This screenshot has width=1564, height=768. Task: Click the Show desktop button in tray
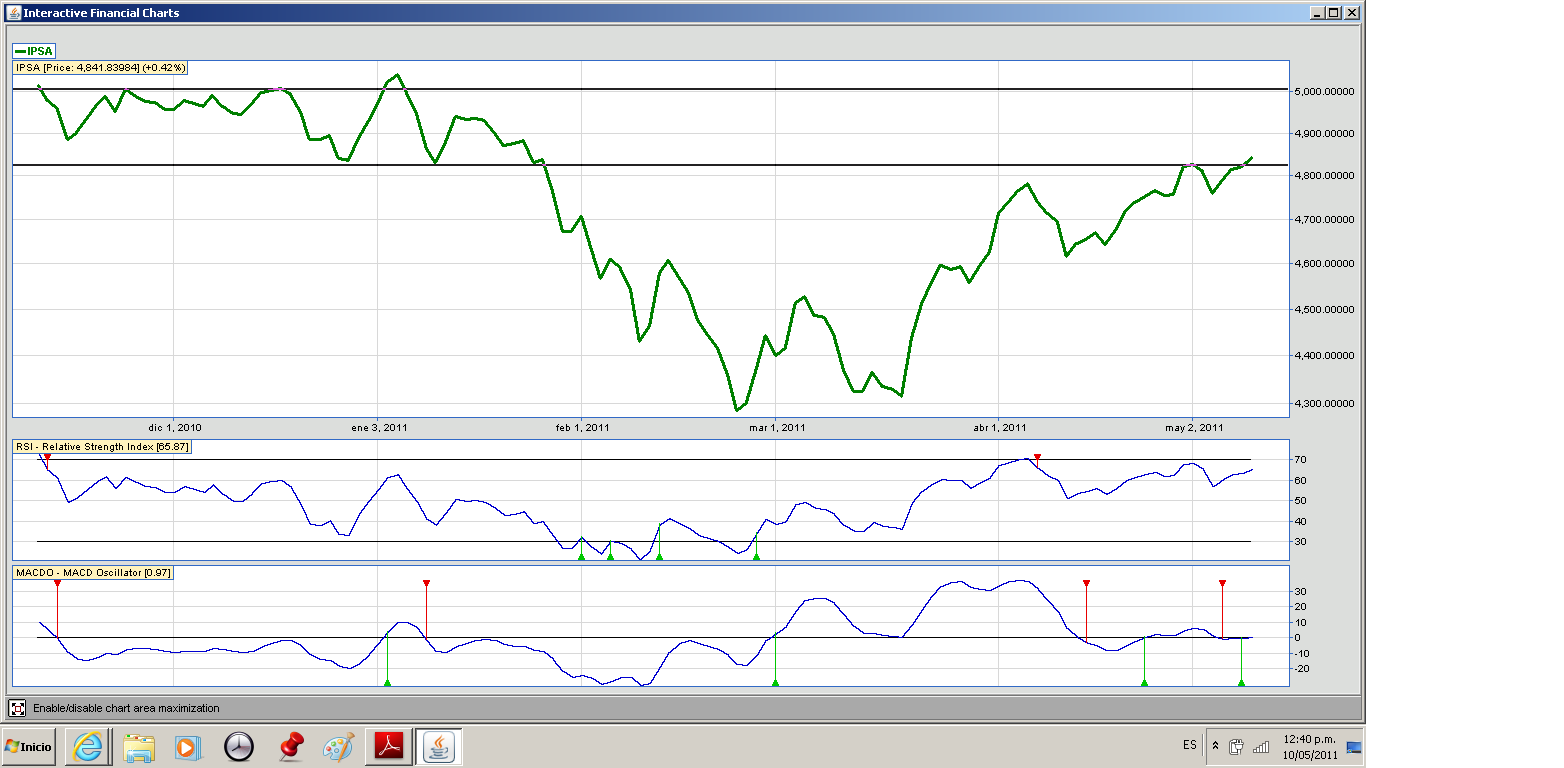point(1354,746)
